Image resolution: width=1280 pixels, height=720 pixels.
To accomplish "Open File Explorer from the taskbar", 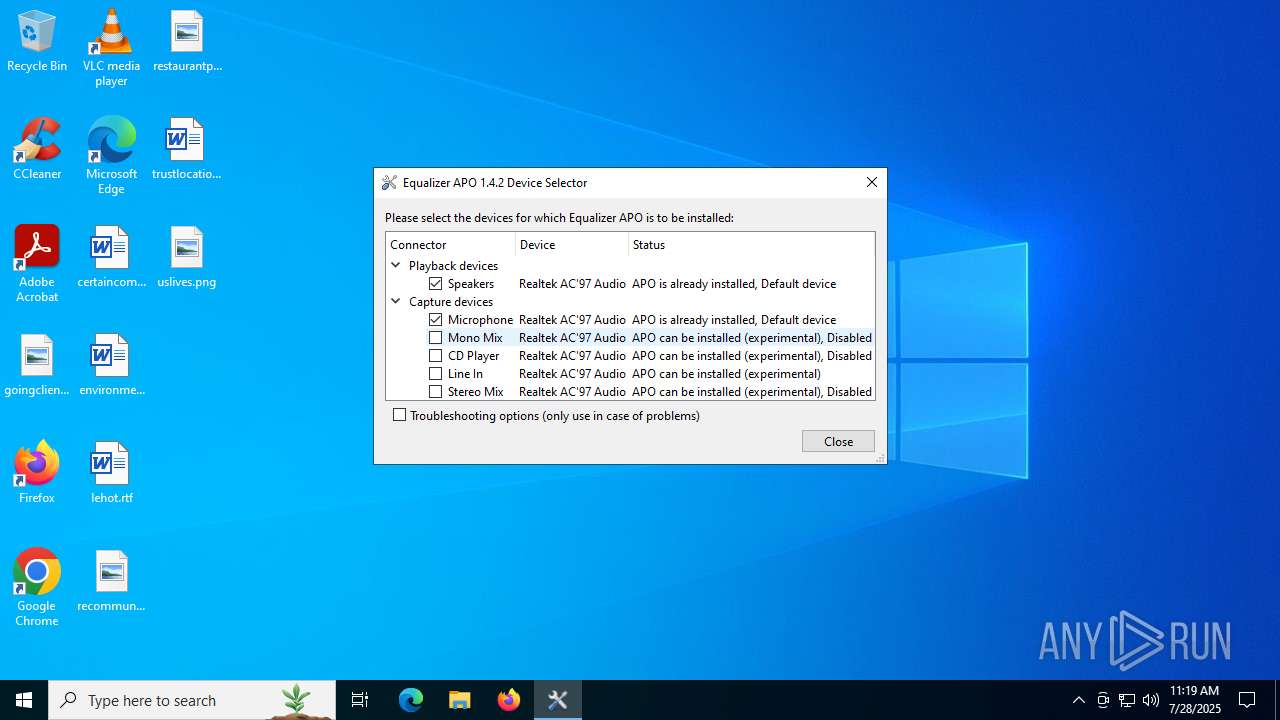I will point(460,700).
